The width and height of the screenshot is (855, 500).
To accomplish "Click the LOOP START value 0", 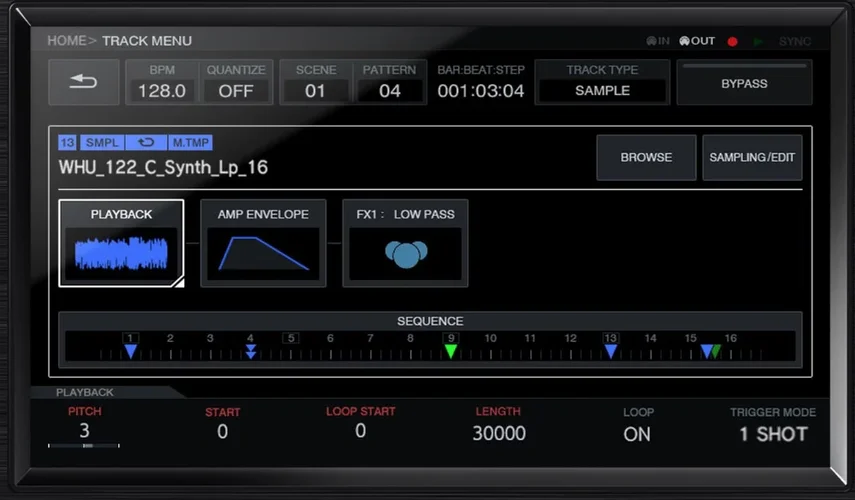I will pyautogui.click(x=360, y=431).
